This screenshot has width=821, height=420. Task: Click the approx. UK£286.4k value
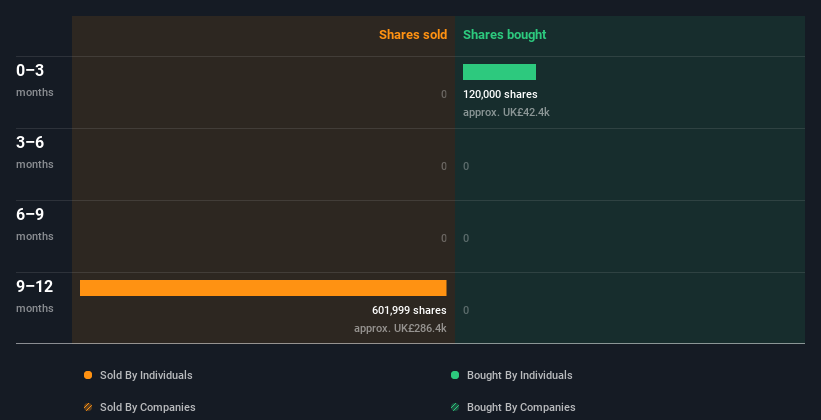coord(401,328)
